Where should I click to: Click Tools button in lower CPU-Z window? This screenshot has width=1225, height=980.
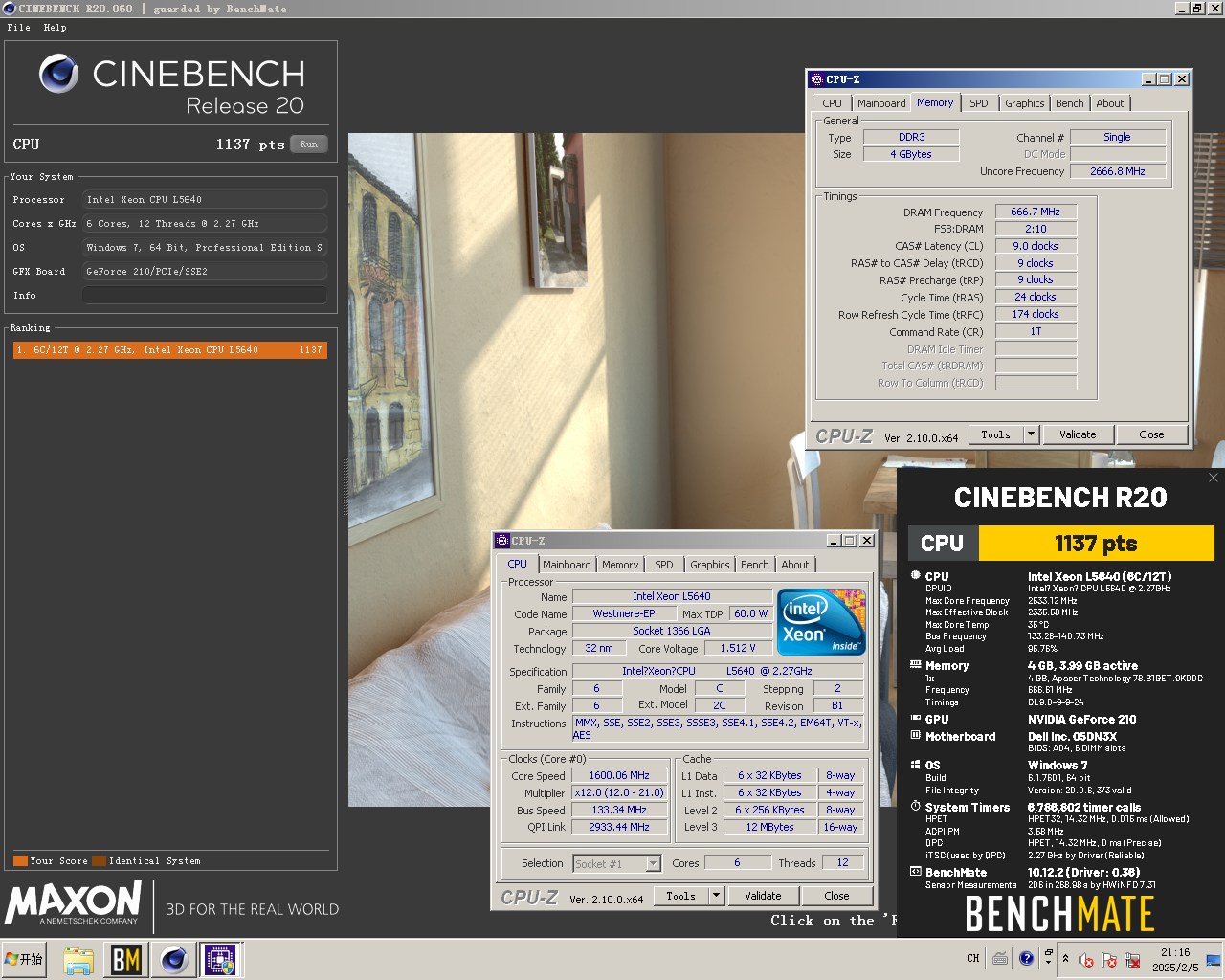(680, 896)
